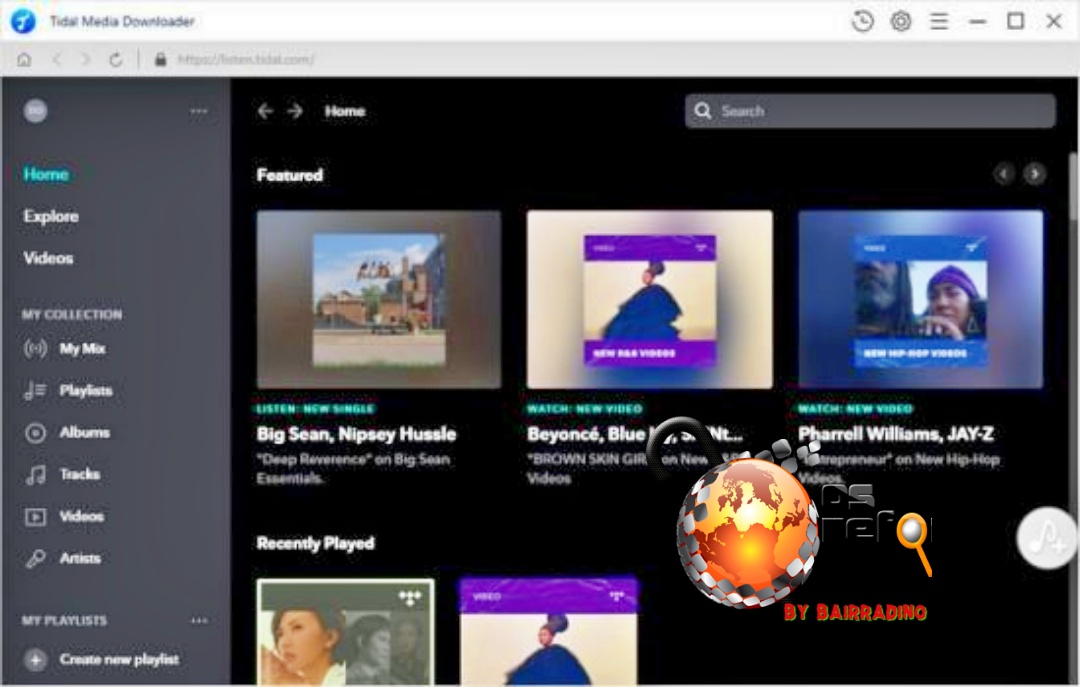The width and height of the screenshot is (1080, 687).
Task: Open My Mix in My Collection
Action: 82,349
